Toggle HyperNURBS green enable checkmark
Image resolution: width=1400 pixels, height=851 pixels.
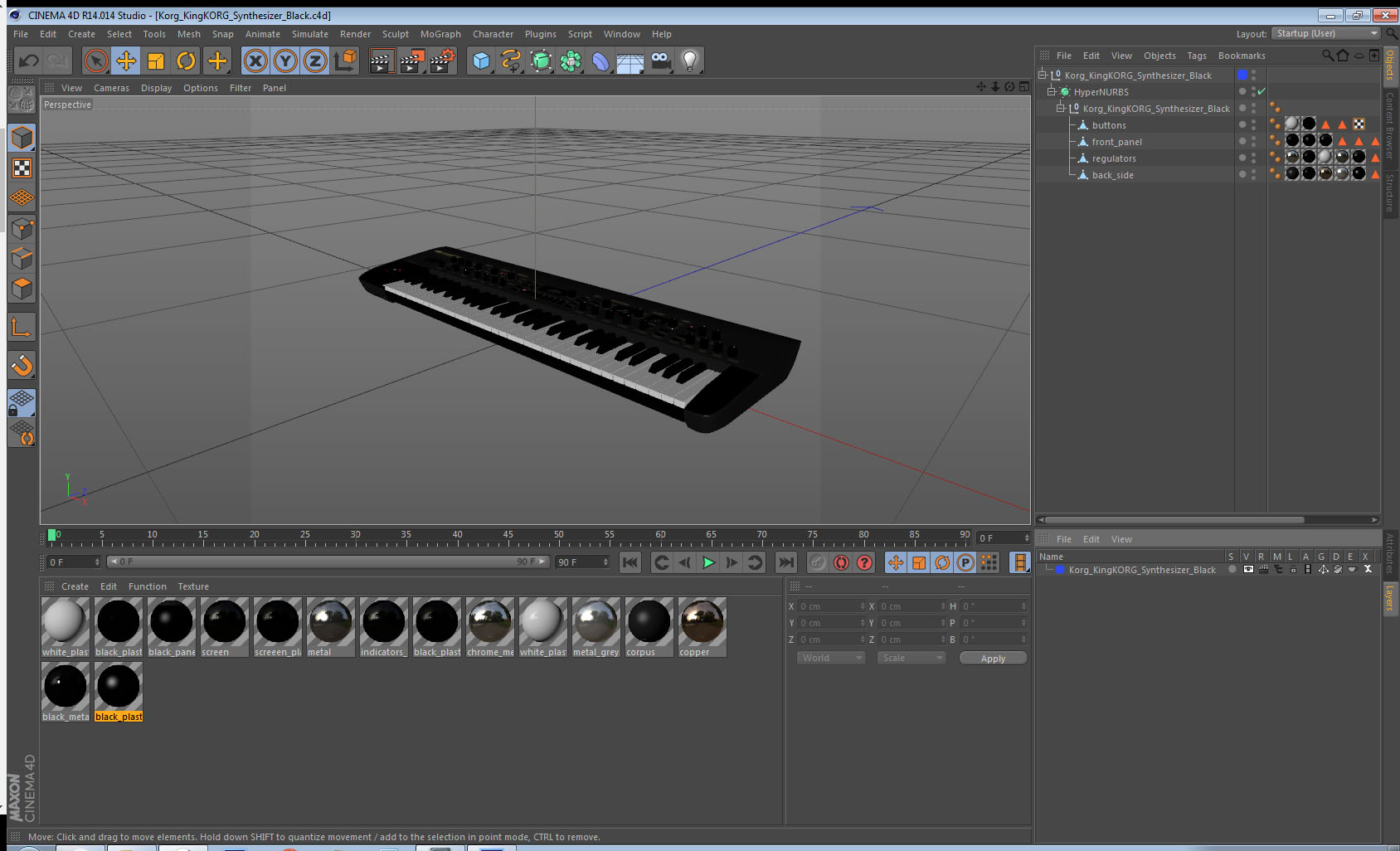click(1261, 91)
